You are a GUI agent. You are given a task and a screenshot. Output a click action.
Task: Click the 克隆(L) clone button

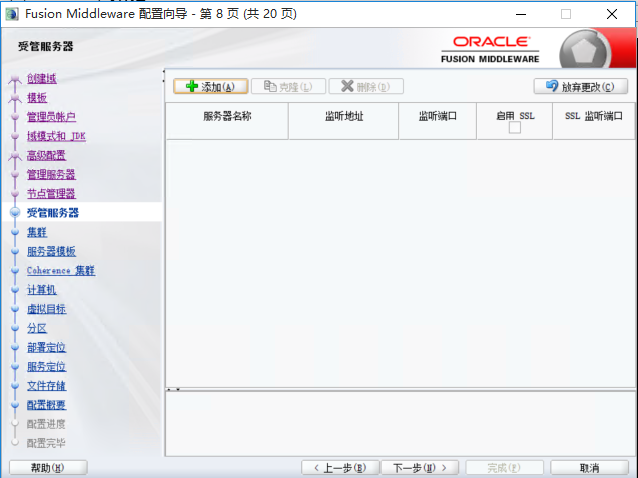pyautogui.click(x=288, y=86)
